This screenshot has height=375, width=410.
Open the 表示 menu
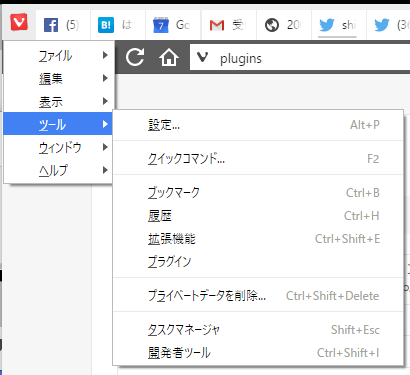click(59, 101)
